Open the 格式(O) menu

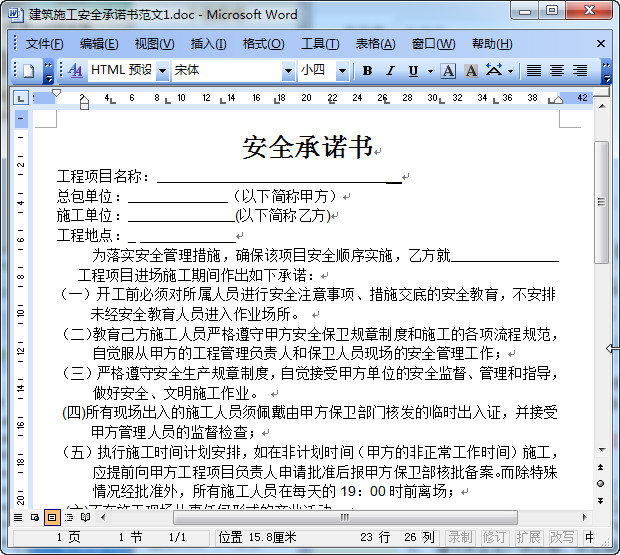point(263,43)
